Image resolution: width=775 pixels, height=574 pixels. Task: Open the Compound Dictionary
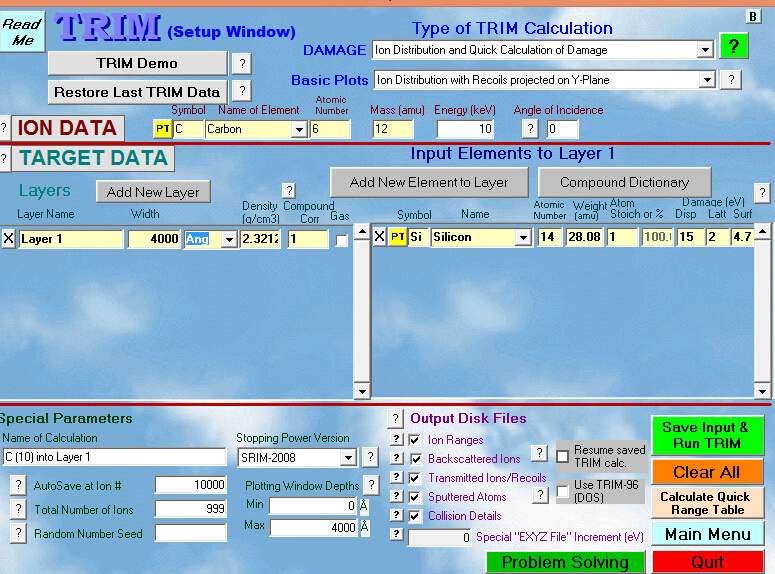click(625, 182)
